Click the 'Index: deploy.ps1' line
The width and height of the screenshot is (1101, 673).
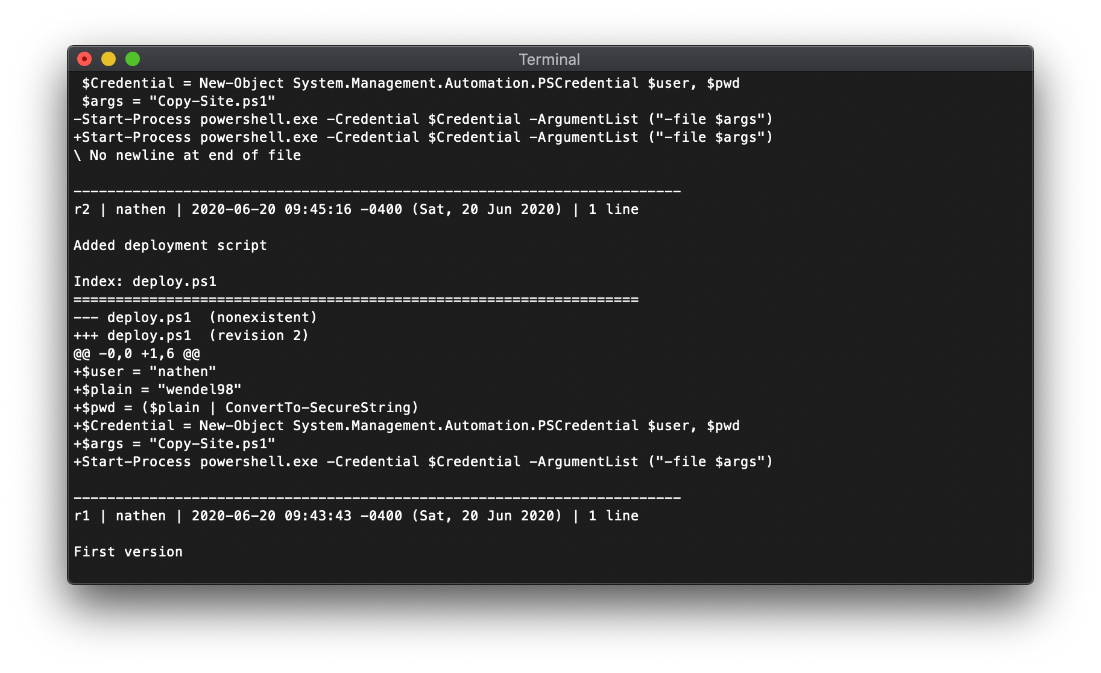point(145,281)
